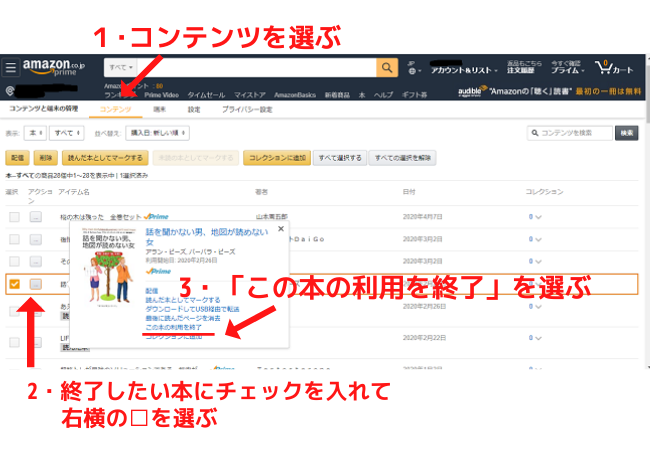
Task: Open the すべて filter next to 本
Action: click(x=67, y=133)
